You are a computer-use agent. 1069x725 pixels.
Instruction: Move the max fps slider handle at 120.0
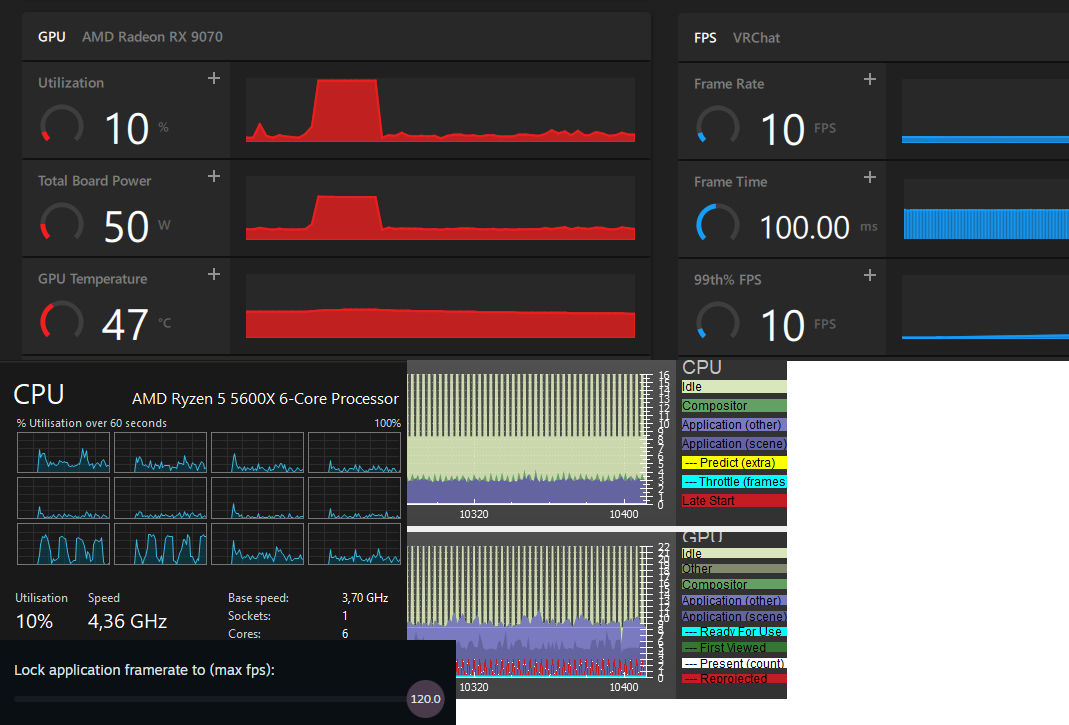pos(425,699)
